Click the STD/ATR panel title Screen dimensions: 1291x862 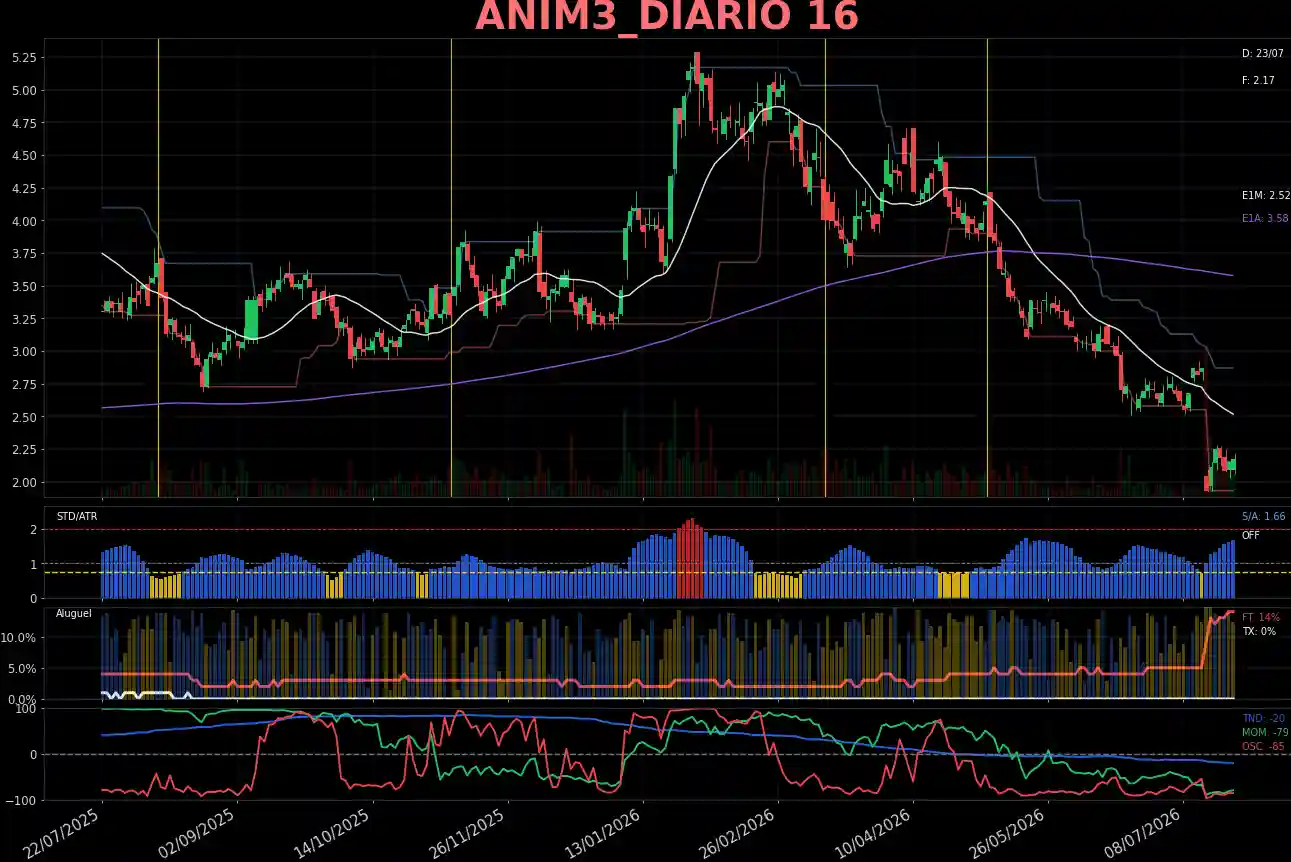point(77,516)
